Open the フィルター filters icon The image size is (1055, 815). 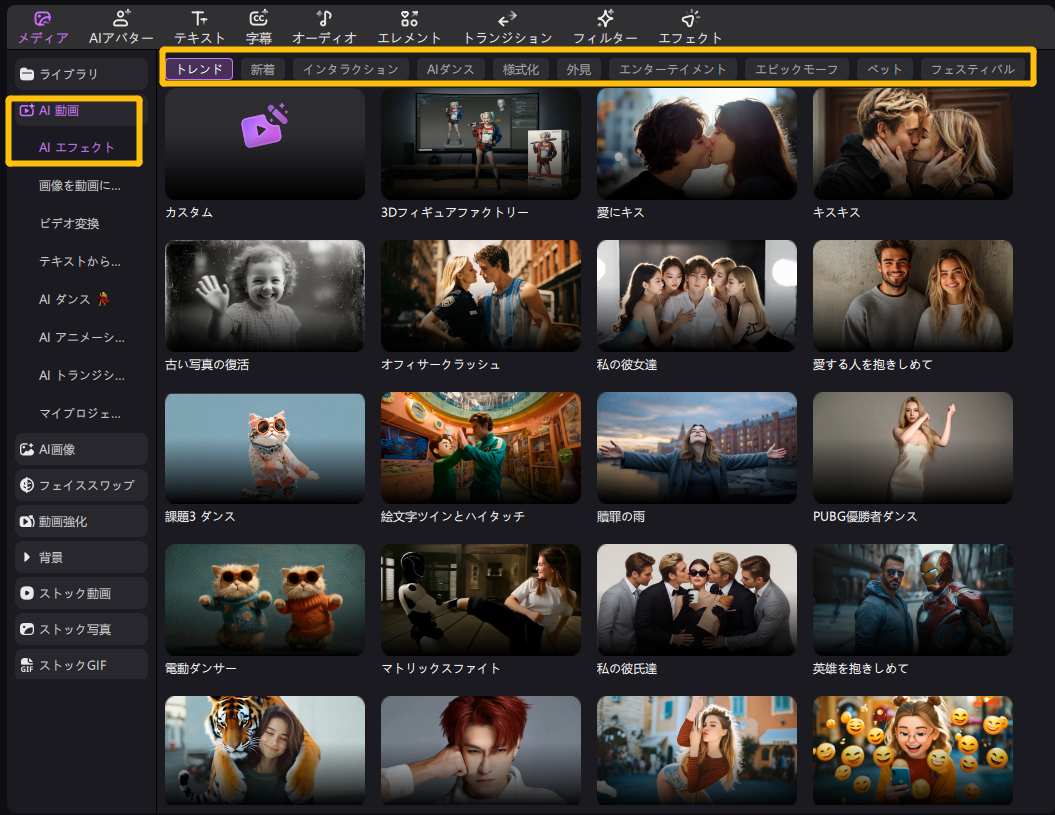point(605,19)
